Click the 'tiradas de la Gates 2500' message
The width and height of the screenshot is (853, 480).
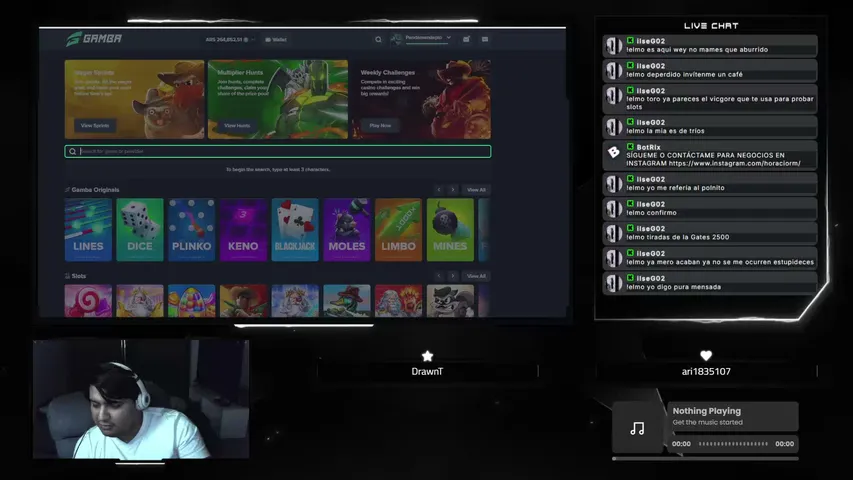click(x=710, y=233)
